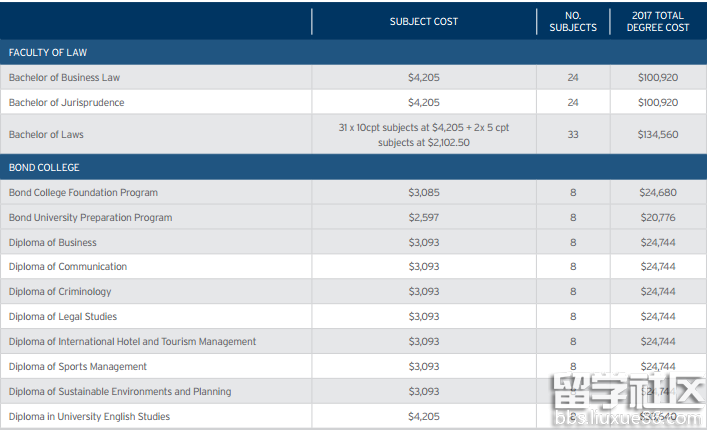The image size is (708, 430).
Task: Click the 8 subjects value for Diploma of Business
Action: coord(573,243)
